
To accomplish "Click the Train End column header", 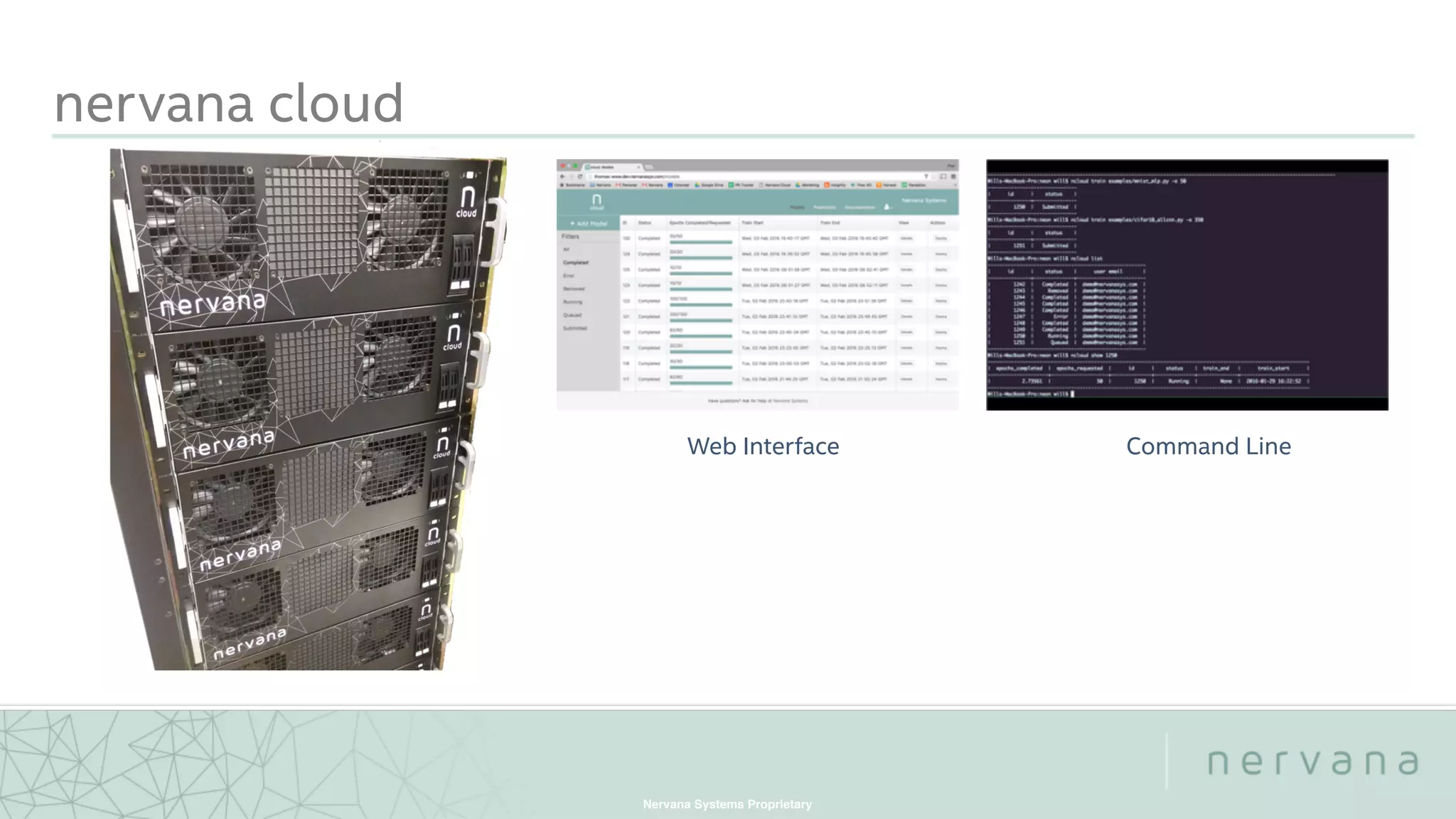I will [830, 223].
